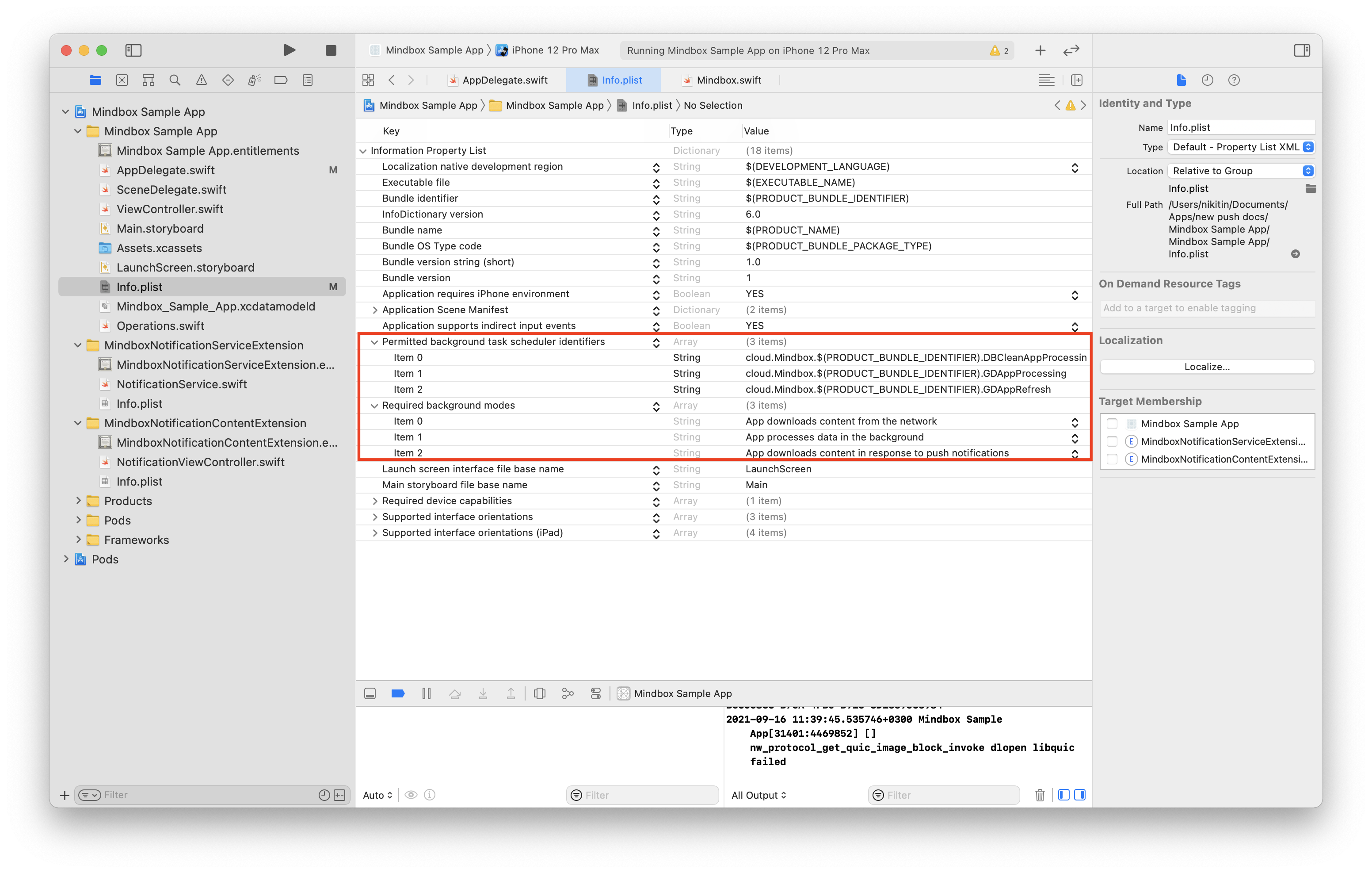Switch to the Mindbox.swift tab
Viewport: 1372px width, 873px height.
[x=722, y=80]
